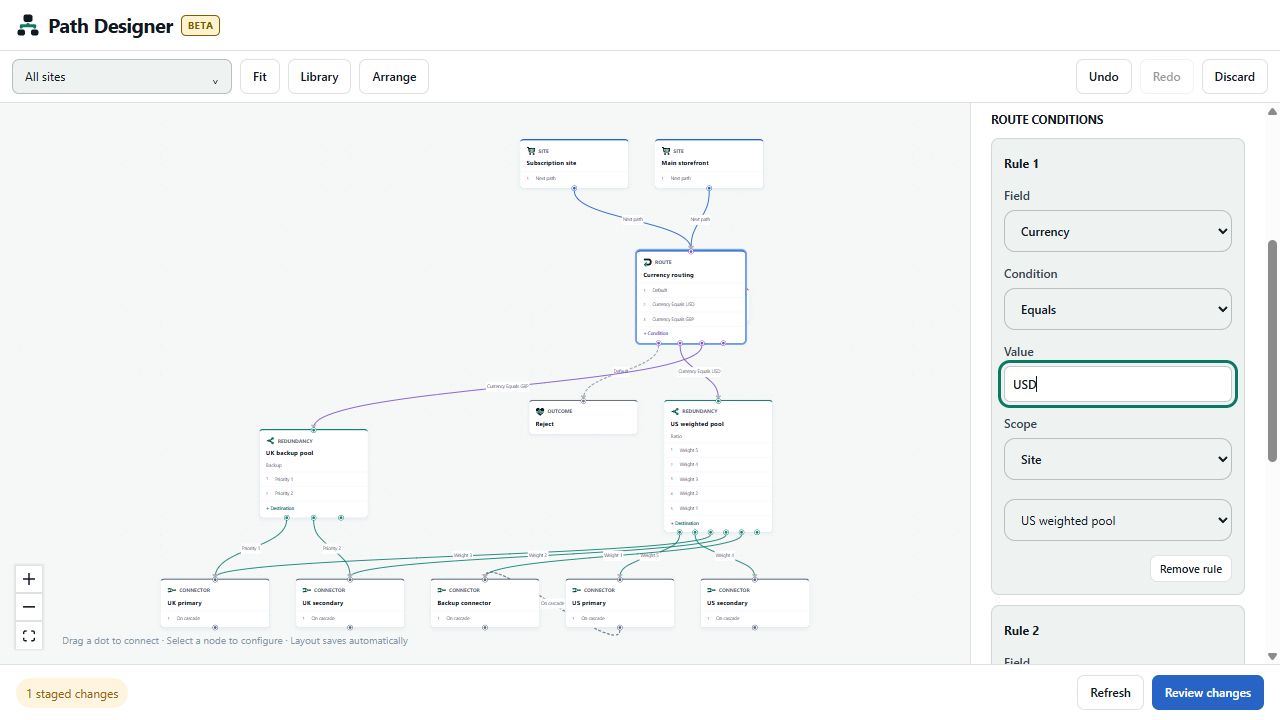This screenshot has height=720, width=1280.
Task: Click the redundancy icon on US weighted pool
Action: click(x=675, y=411)
